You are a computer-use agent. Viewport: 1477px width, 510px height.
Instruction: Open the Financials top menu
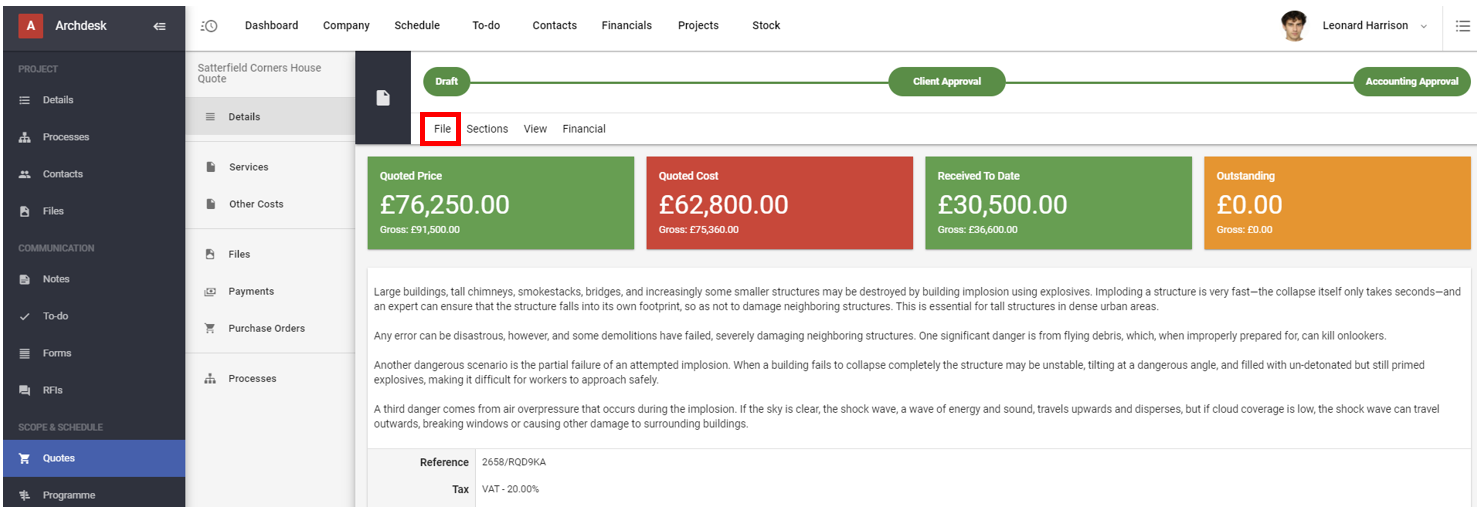tap(626, 26)
